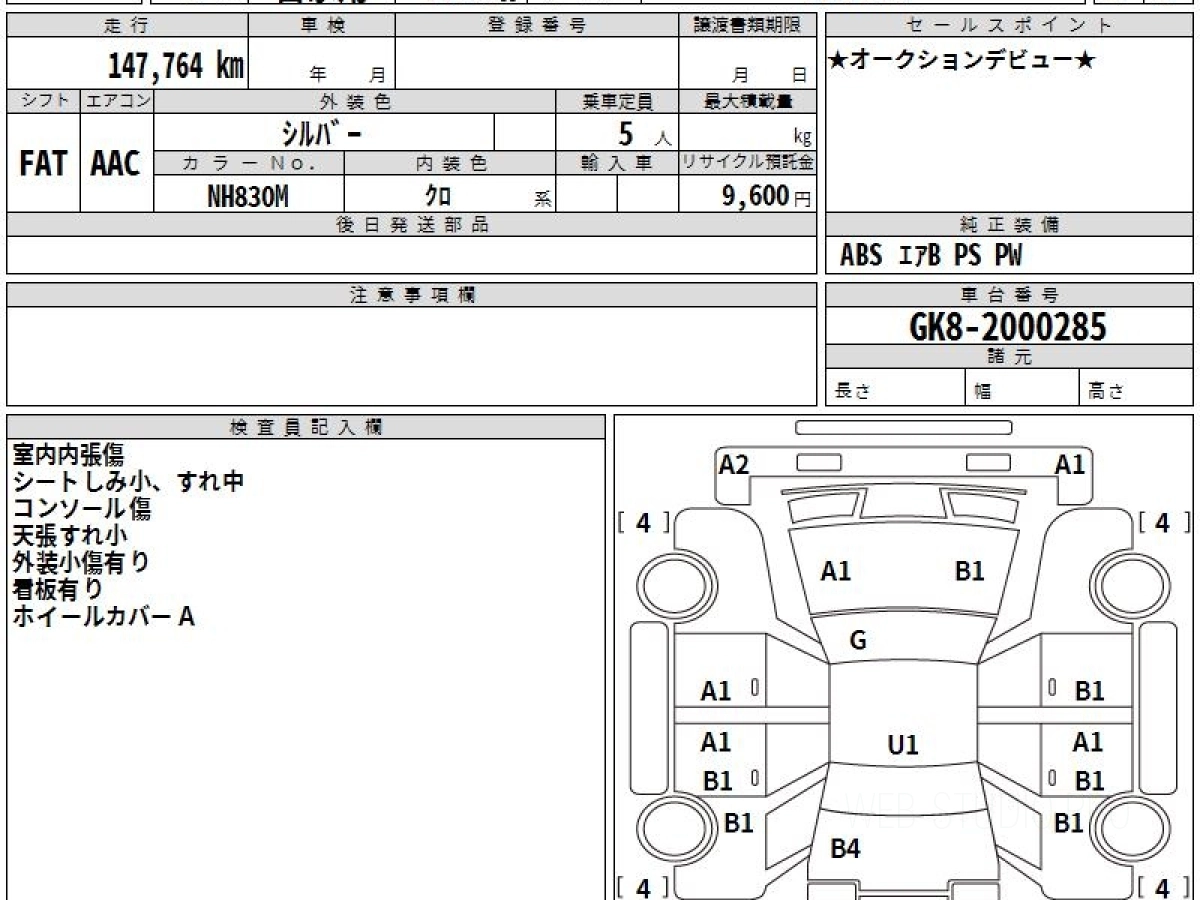The height and width of the screenshot is (900, 1200).
Task: Click the FAT shift type value
Action: 43,164
